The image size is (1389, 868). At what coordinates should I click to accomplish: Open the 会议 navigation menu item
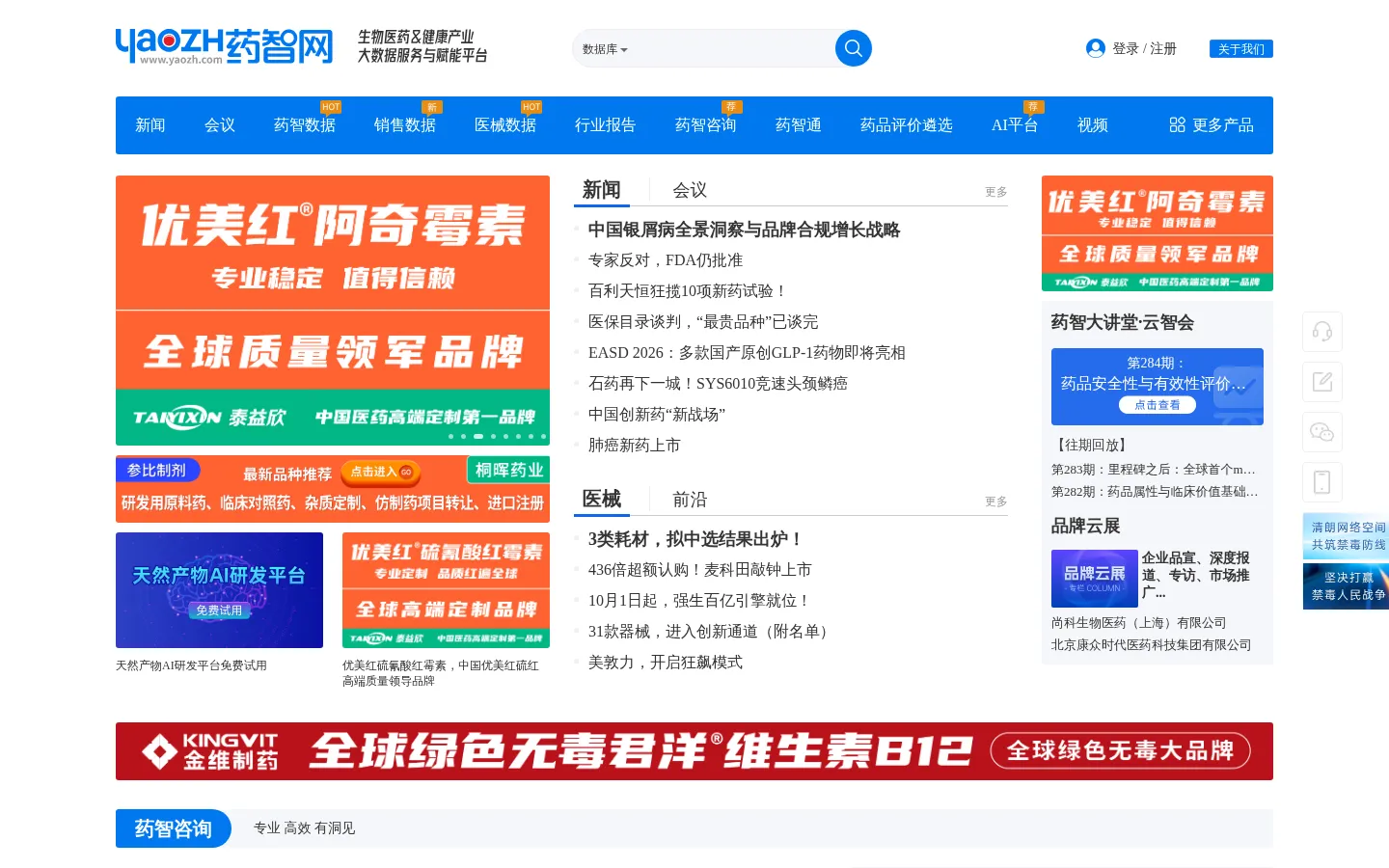point(220,125)
